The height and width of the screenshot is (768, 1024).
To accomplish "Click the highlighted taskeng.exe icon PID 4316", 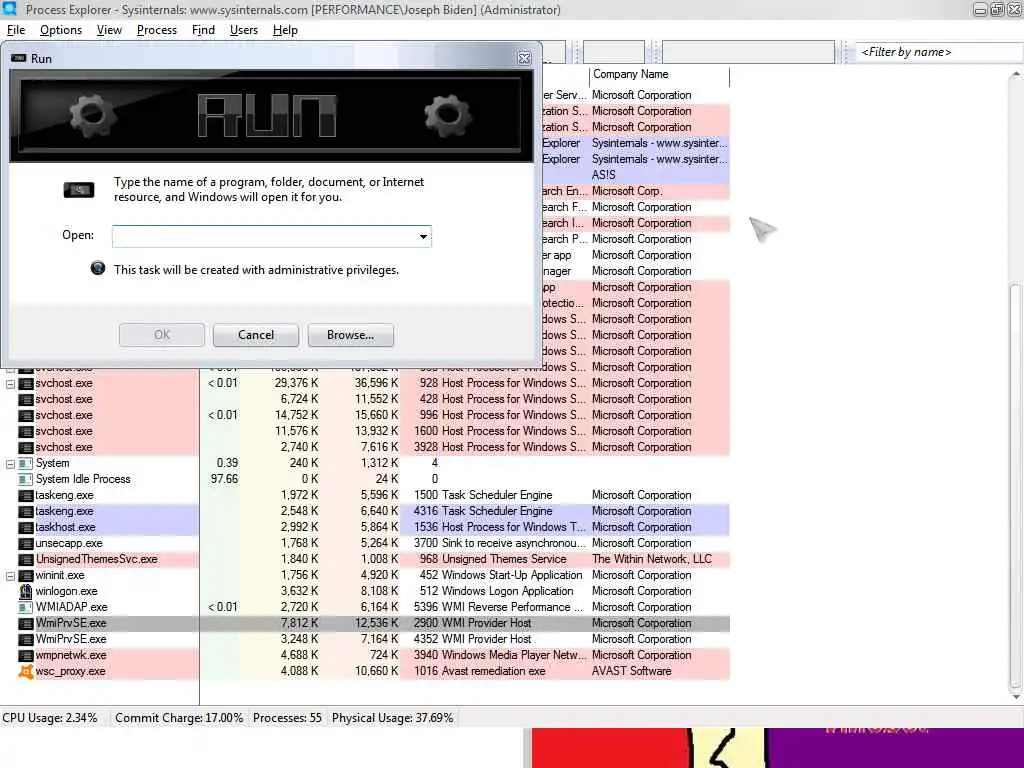I will (x=25, y=511).
